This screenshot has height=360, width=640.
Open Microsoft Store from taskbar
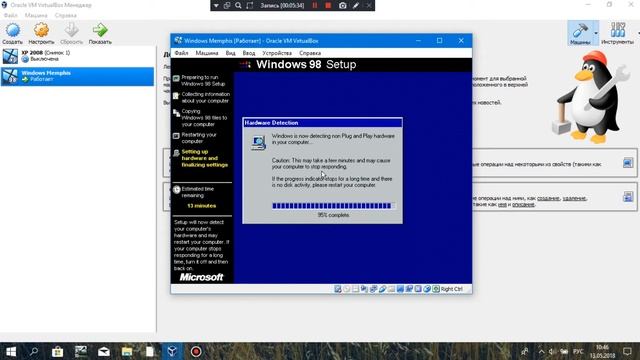57,351
